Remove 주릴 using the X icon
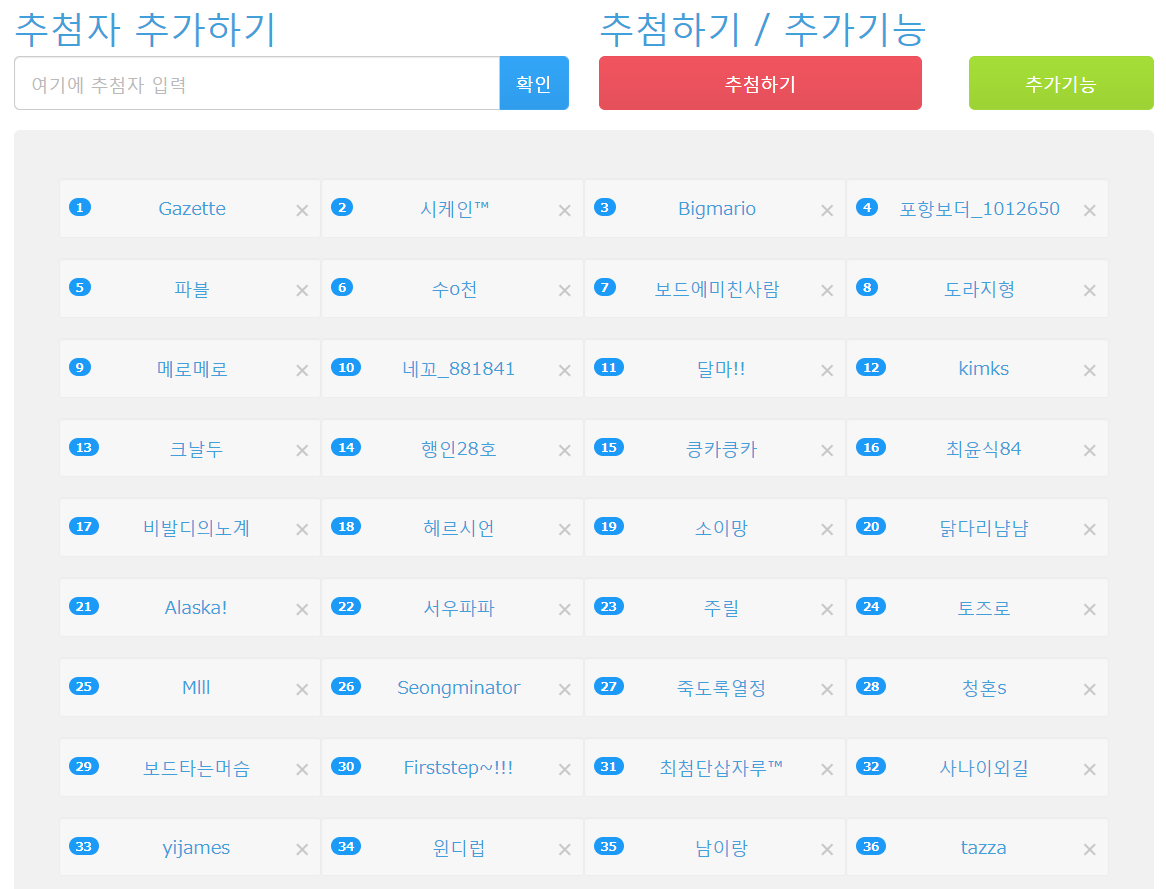Screen dimensions: 1166x889 pos(827,610)
